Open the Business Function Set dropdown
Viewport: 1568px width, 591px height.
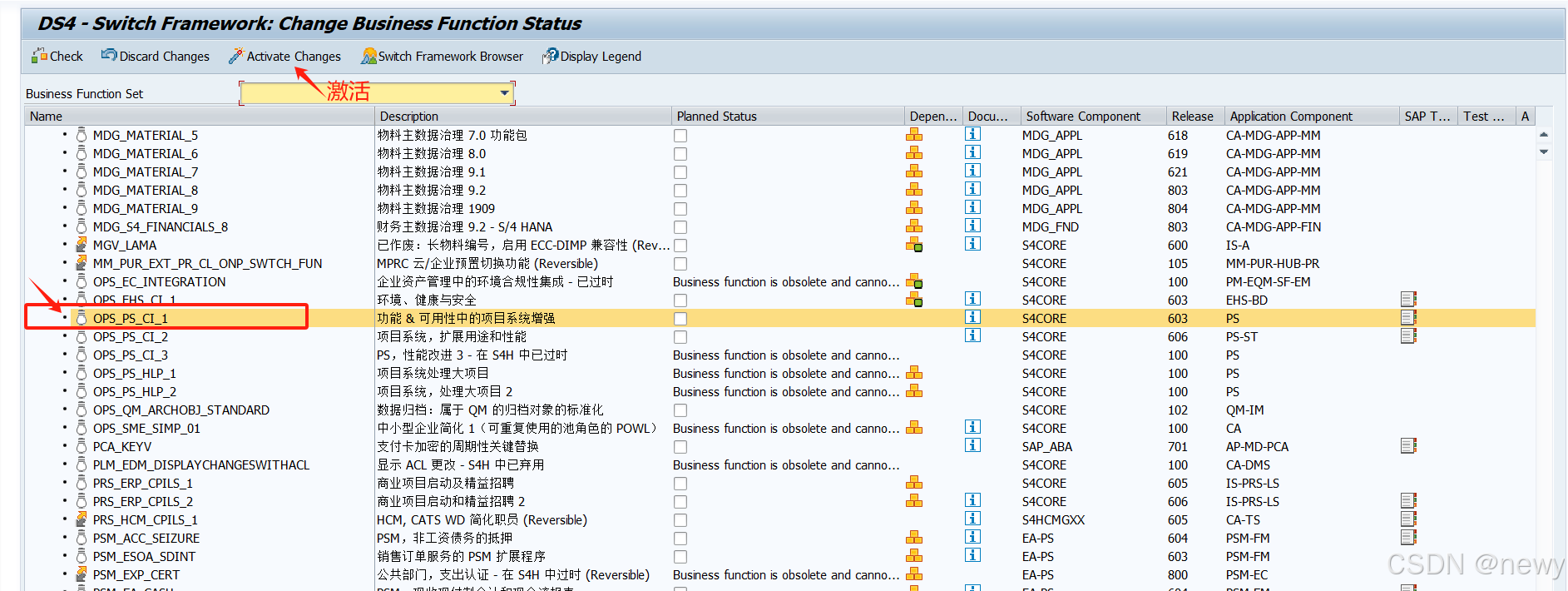[x=504, y=93]
